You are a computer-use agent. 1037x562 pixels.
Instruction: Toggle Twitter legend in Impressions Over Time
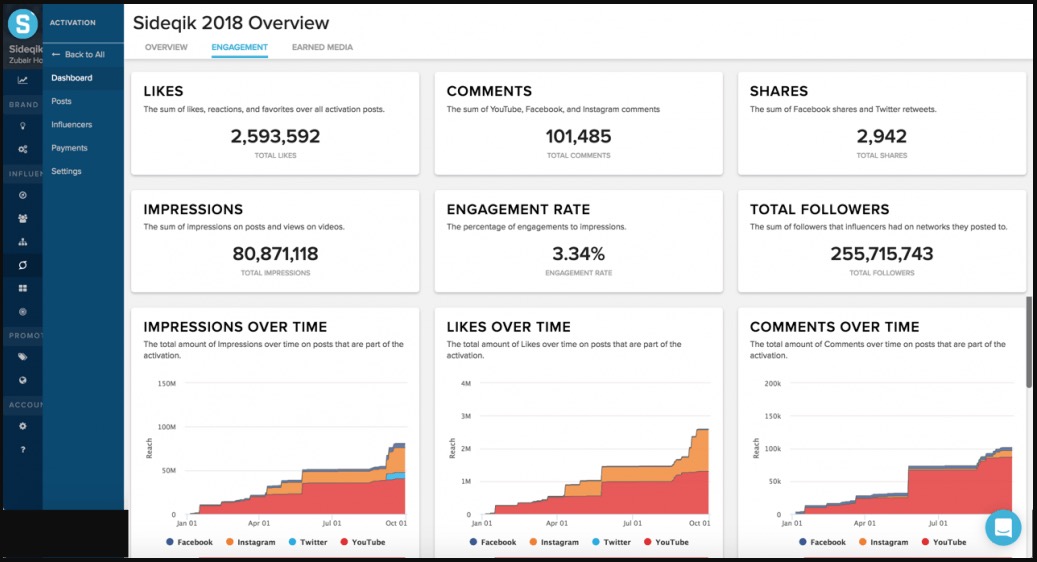pos(308,542)
